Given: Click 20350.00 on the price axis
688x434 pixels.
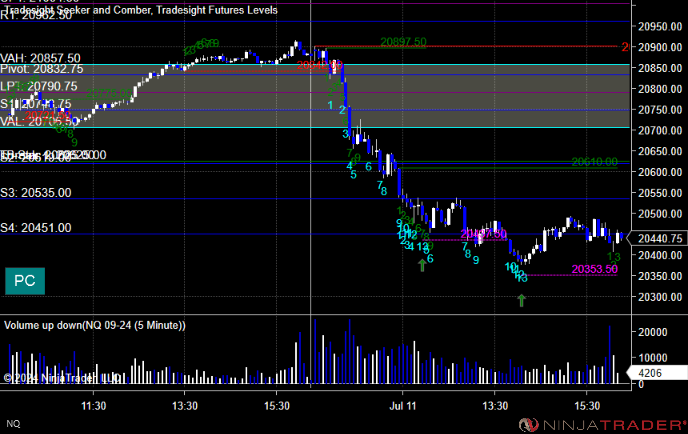Looking at the screenshot, I should [660, 276].
